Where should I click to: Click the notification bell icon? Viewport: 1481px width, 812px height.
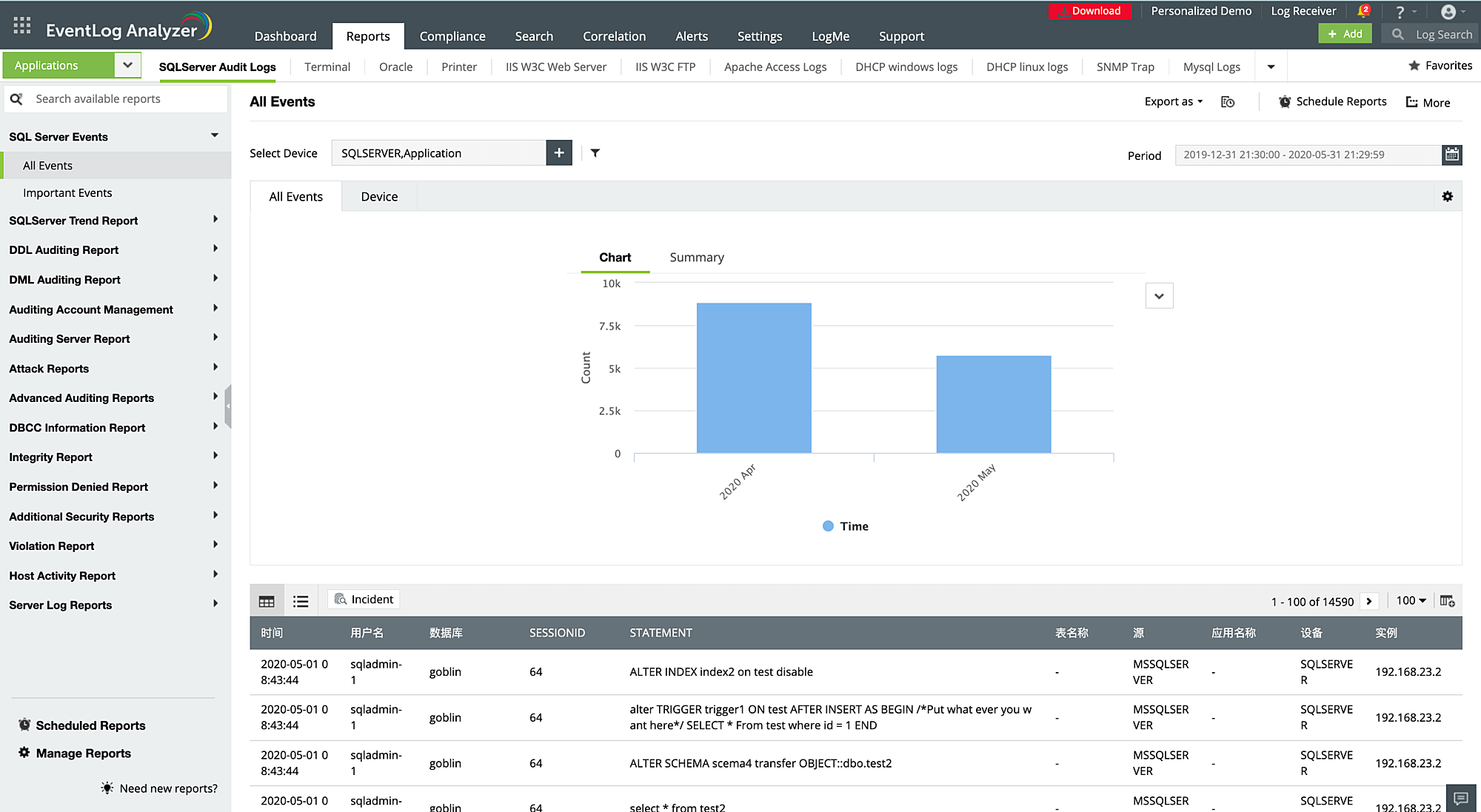(1363, 11)
